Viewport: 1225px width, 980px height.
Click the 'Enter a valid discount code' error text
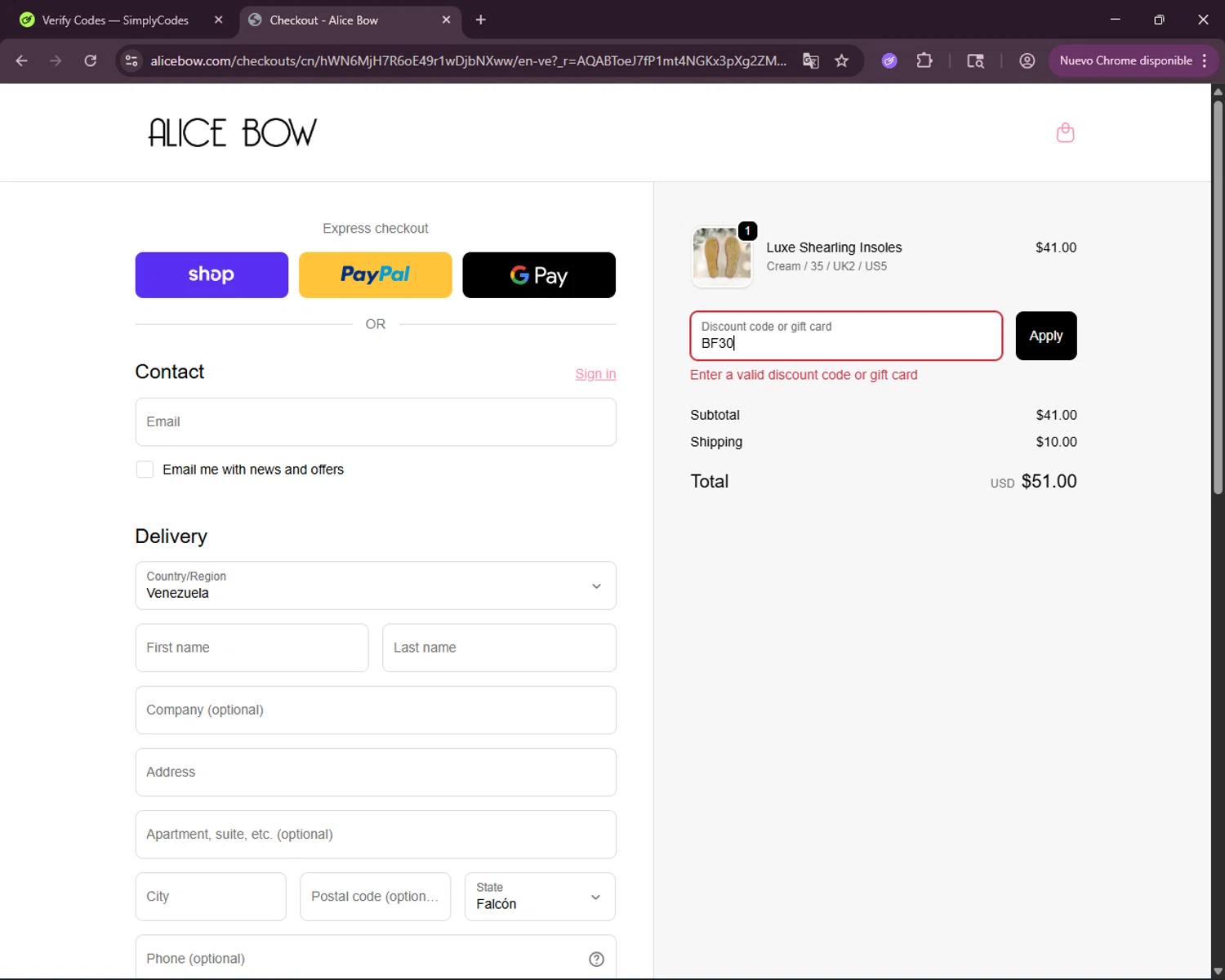pyautogui.click(x=804, y=375)
